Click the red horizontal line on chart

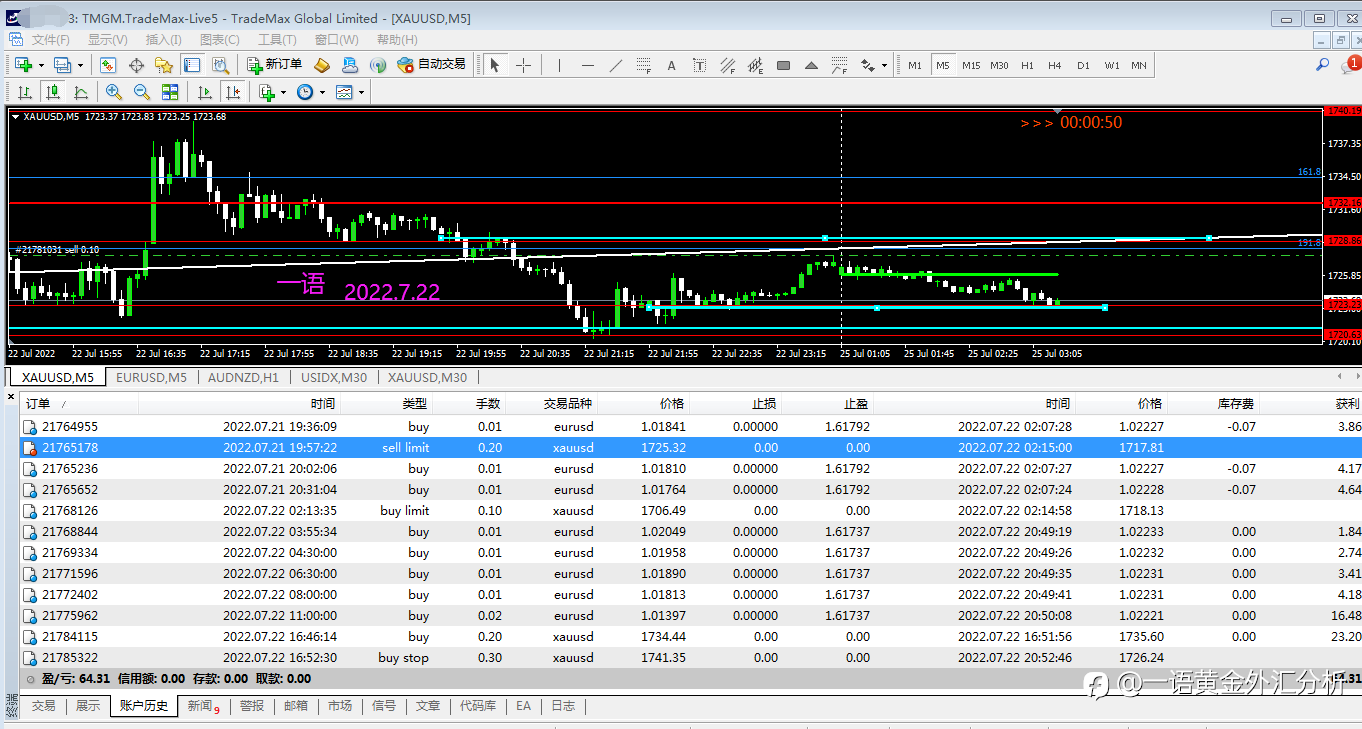600,202
